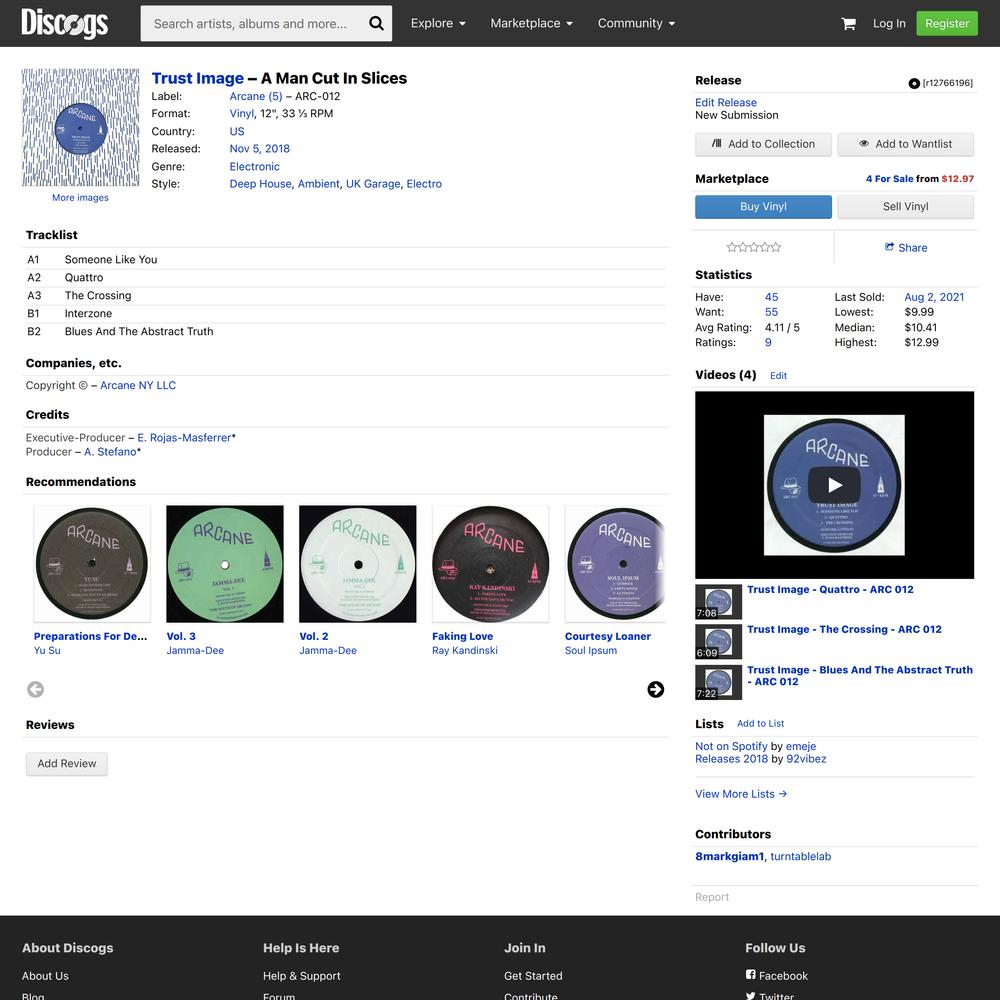Viewport: 1000px width, 1000px height.
Task: Open the Releases 2018 list
Action: click(x=731, y=759)
